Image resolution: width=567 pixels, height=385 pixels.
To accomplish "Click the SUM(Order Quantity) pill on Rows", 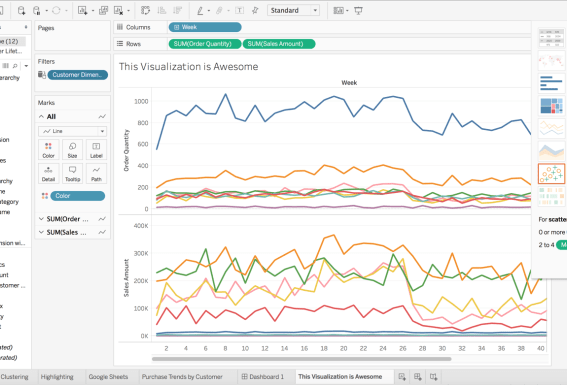I will click(205, 44).
